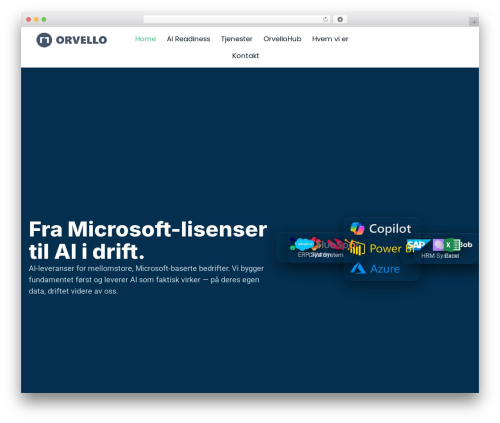Viewport: 500px width, 423px height.
Task: Open the Tjenester menu
Action: click(237, 39)
